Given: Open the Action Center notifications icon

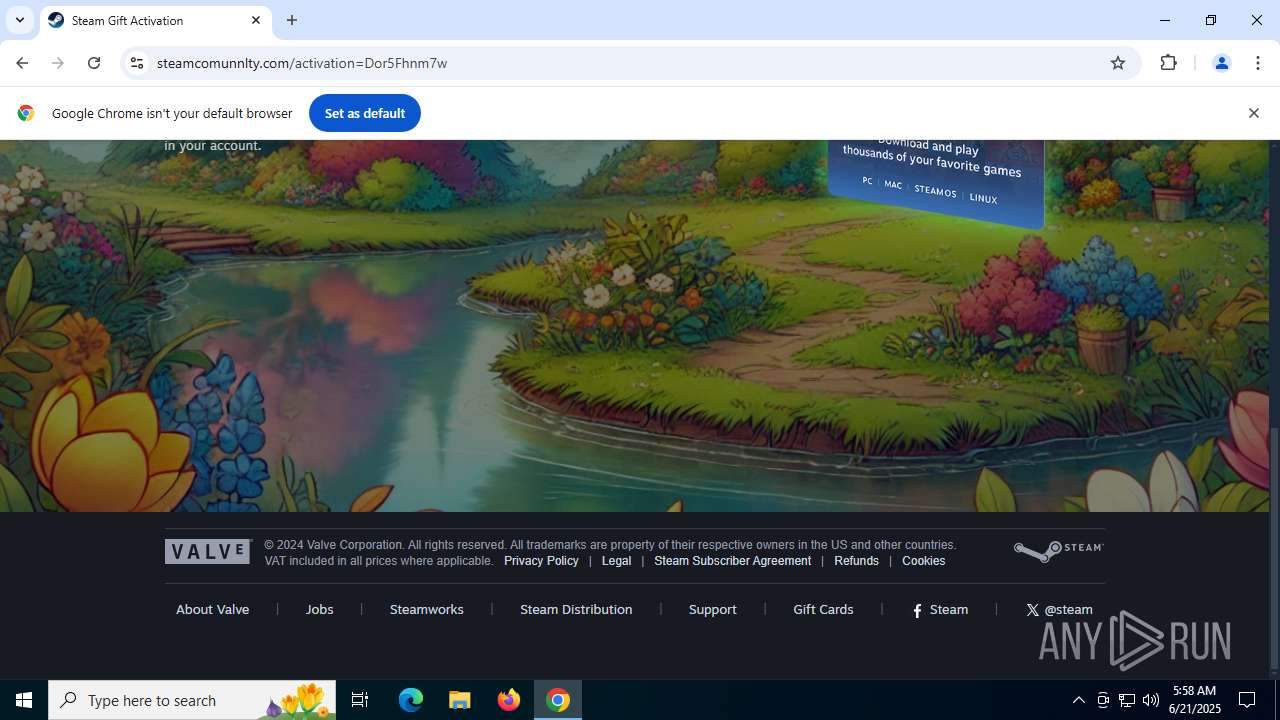Looking at the screenshot, I should [x=1248, y=700].
